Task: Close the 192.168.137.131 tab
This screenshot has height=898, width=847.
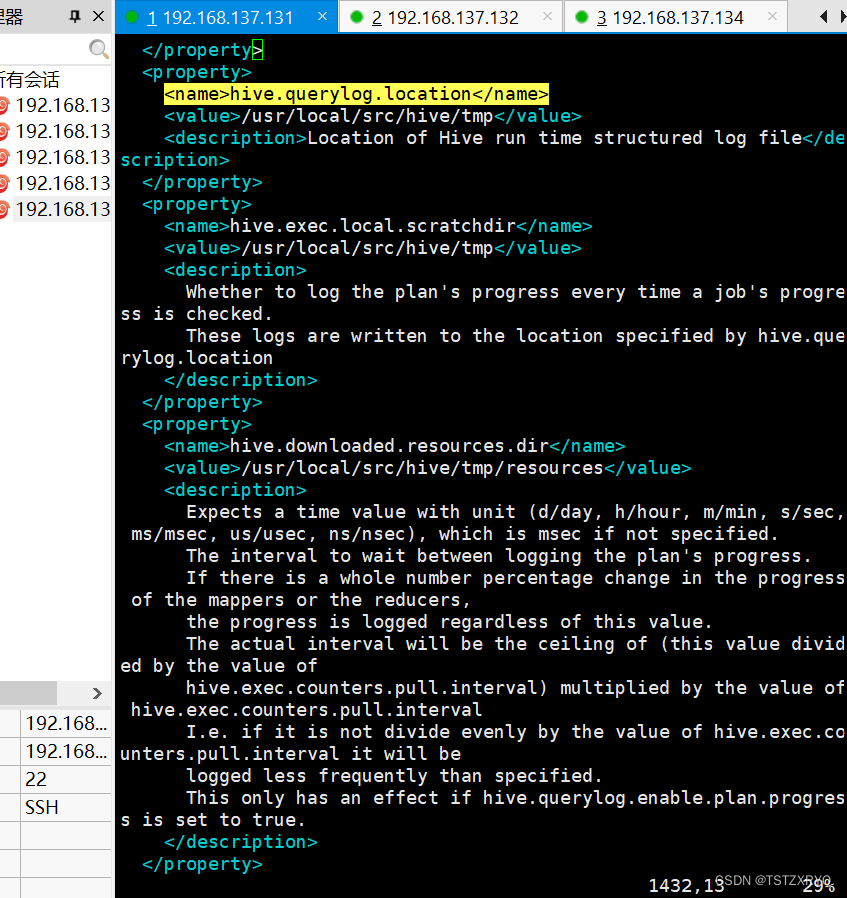Action: pyautogui.click(x=322, y=17)
